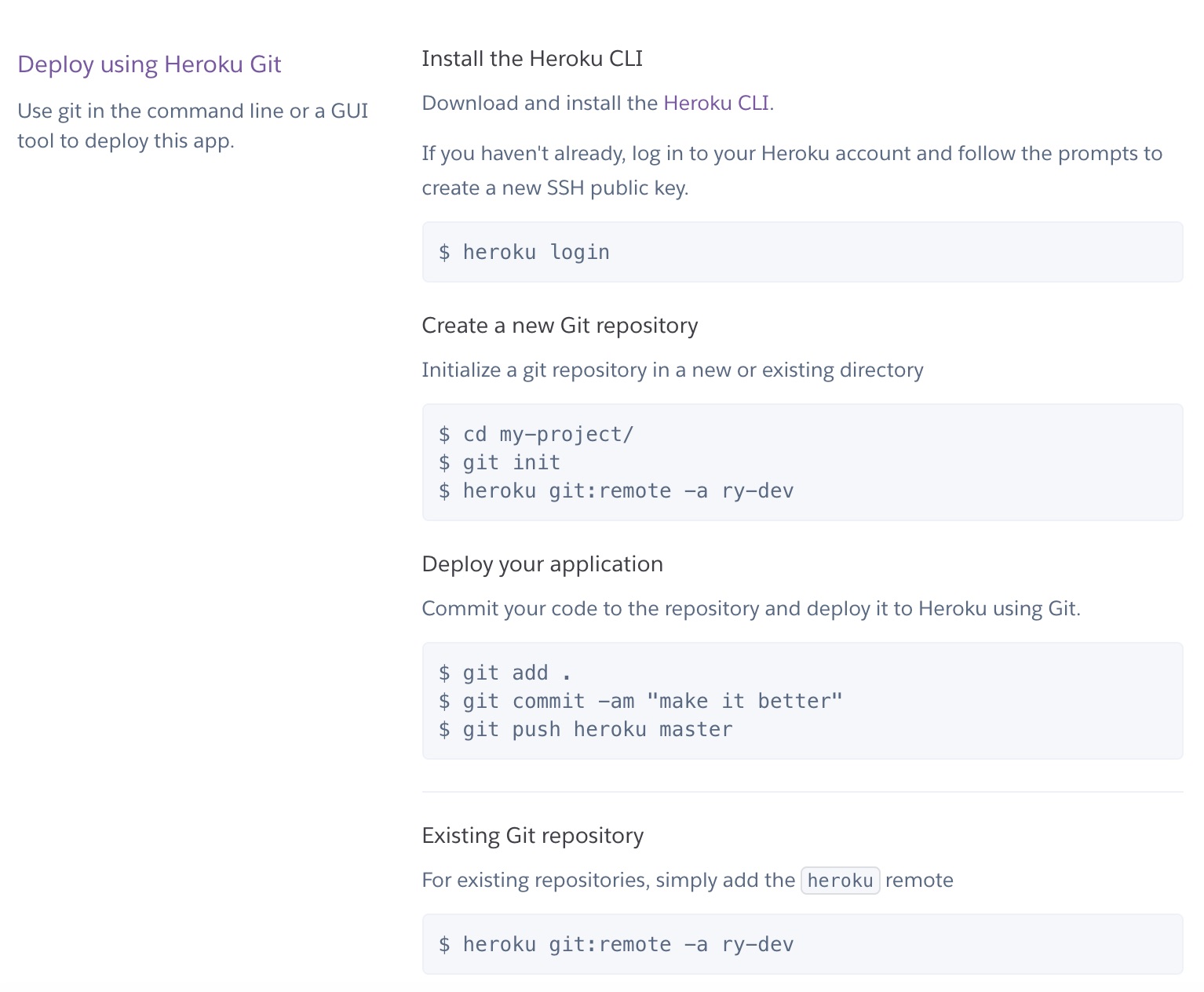The height and width of the screenshot is (992, 1204).
Task: Click the inline "heroku" code badge
Action: click(x=840, y=881)
